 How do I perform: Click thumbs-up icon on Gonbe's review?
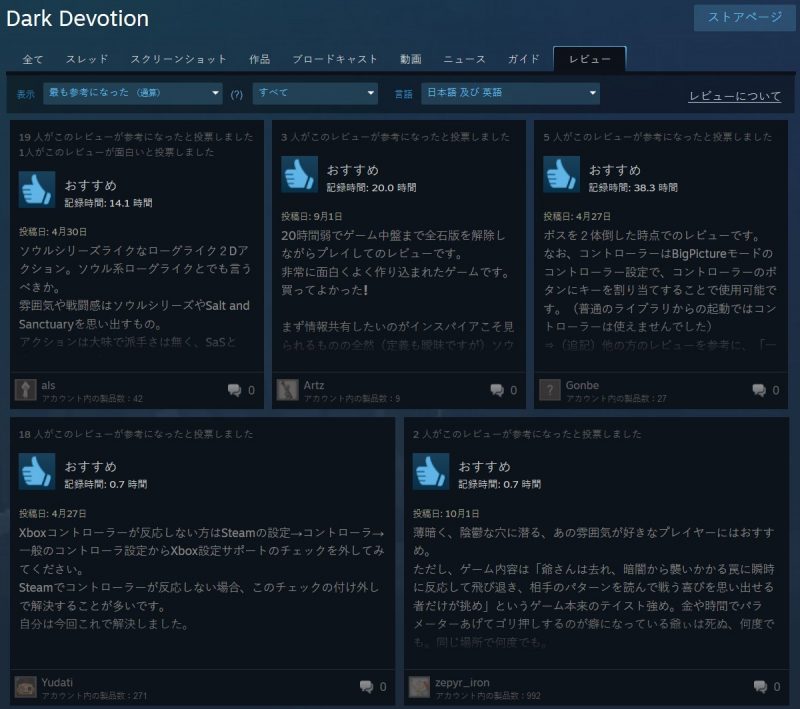point(561,174)
